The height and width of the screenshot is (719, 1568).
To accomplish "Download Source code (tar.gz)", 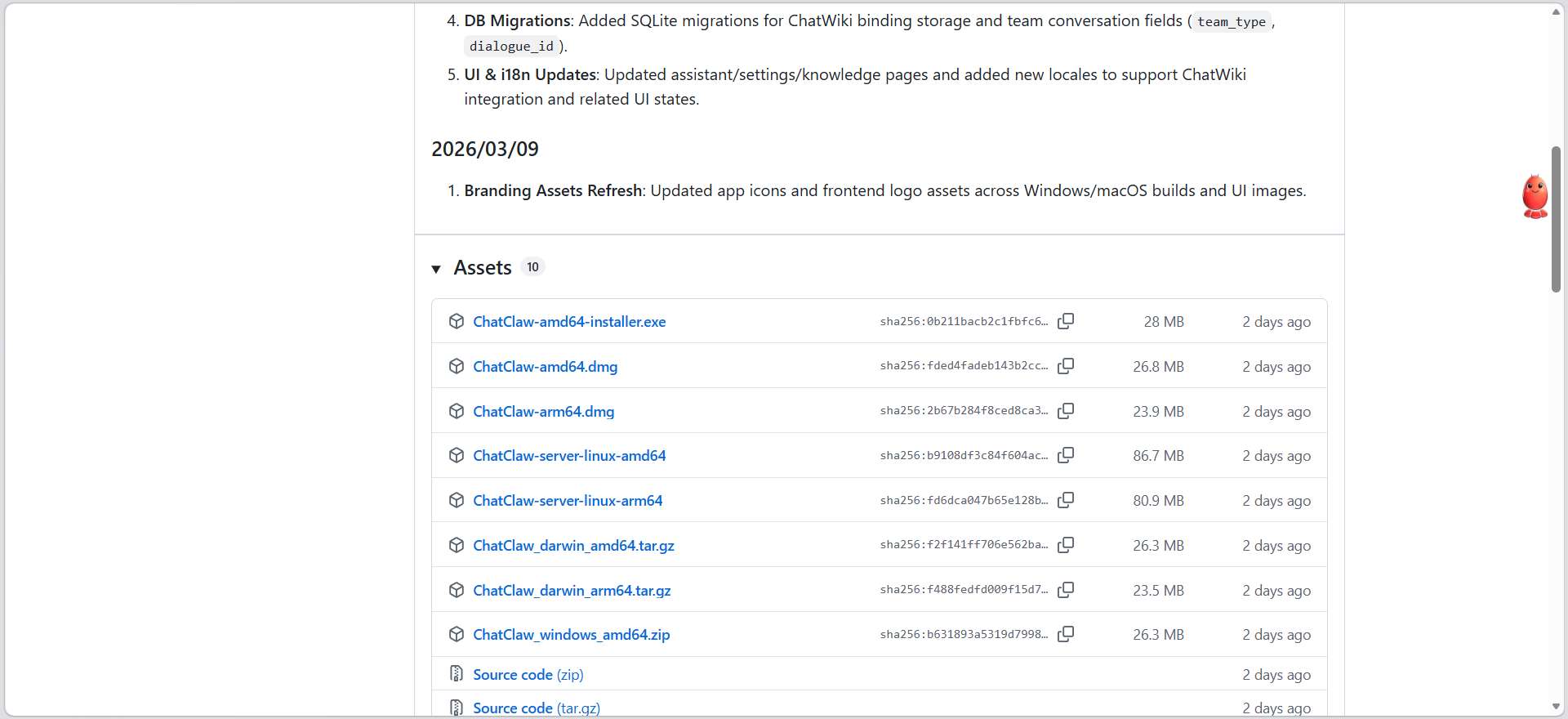I will click(536, 708).
